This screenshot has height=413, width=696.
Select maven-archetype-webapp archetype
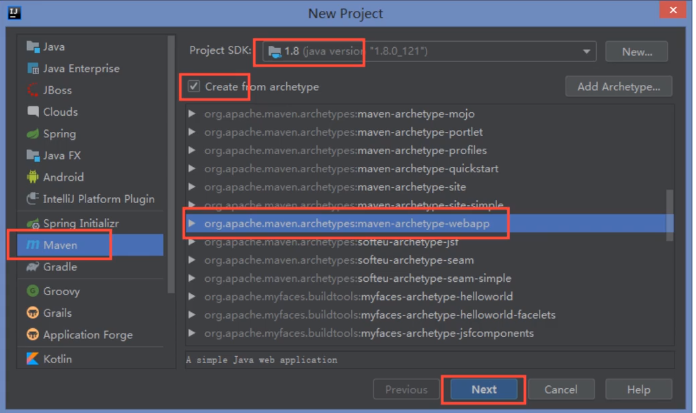click(x=430, y=223)
